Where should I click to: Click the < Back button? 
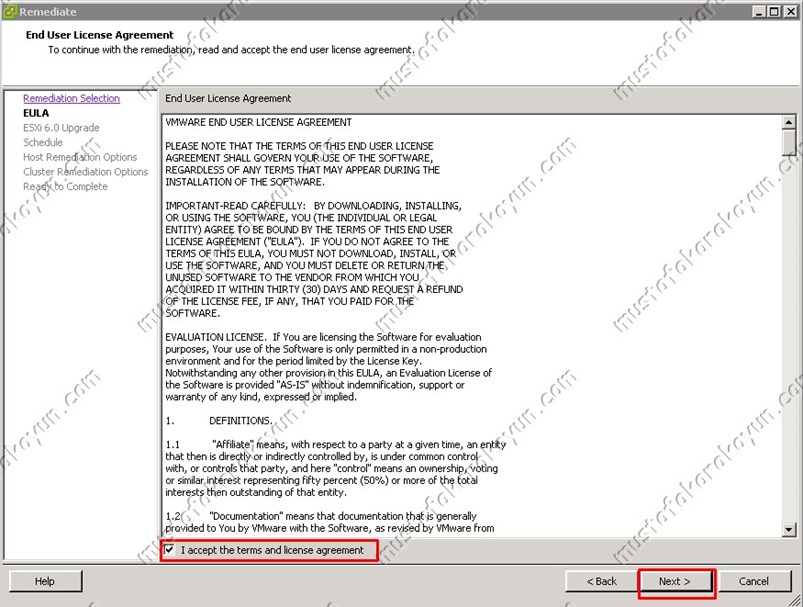pos(601,581)
